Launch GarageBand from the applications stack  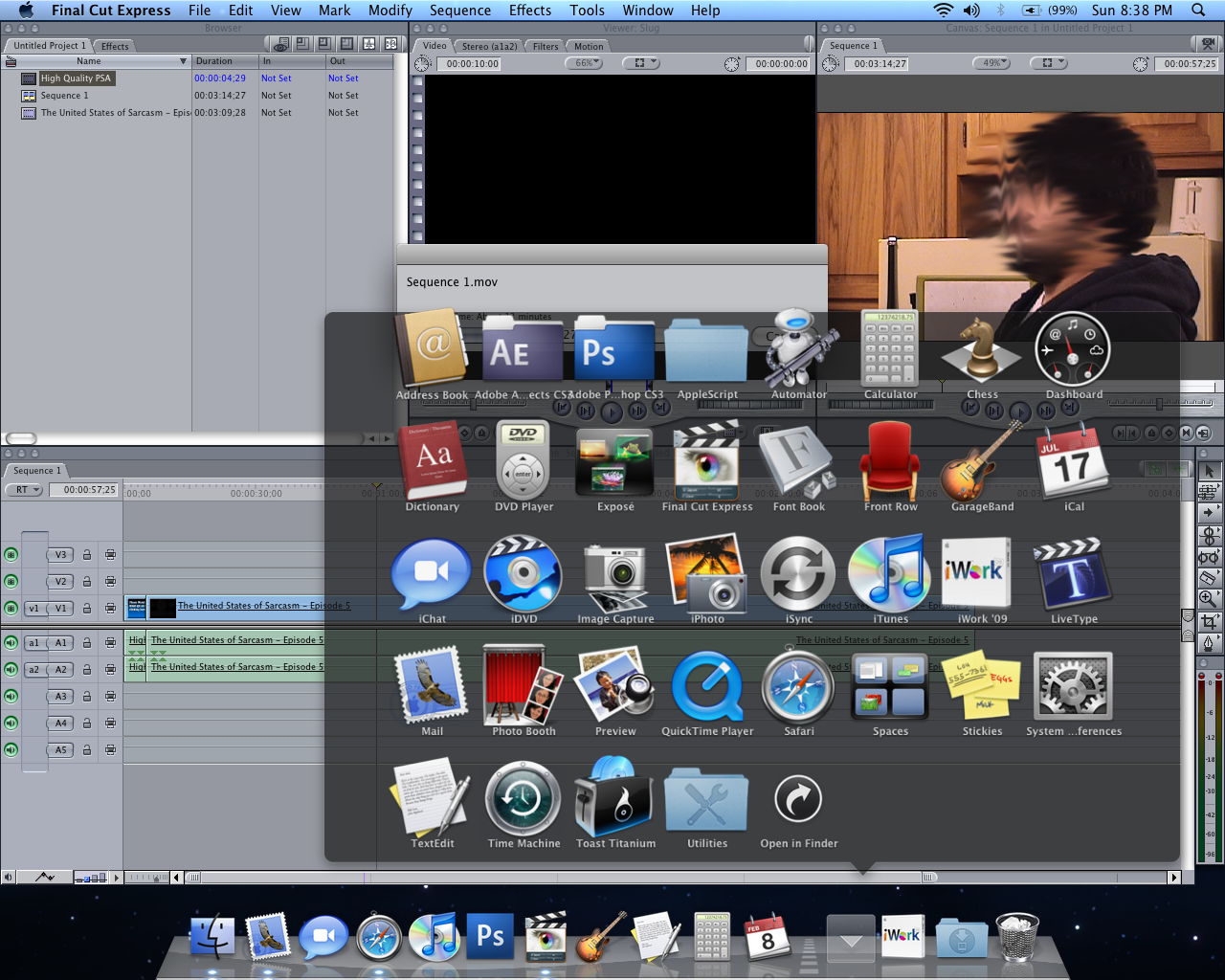tap(982, 461)
